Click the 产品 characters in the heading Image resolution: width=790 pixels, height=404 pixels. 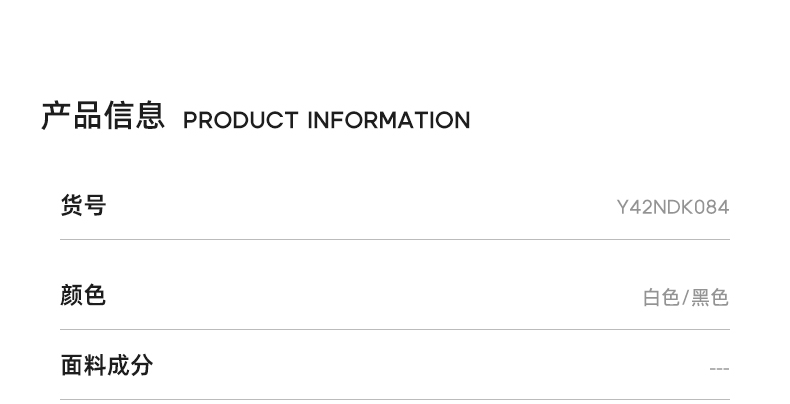click(x=71, y=116)
